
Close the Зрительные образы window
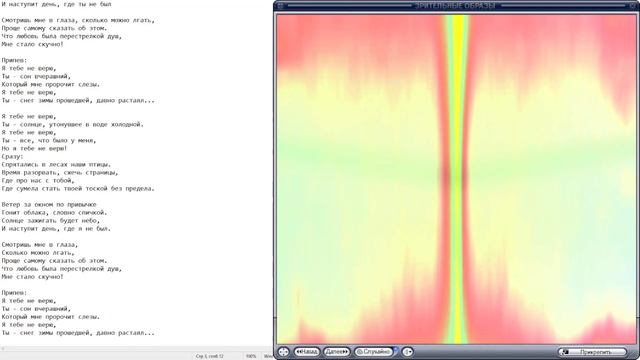[x=633, y=5]
